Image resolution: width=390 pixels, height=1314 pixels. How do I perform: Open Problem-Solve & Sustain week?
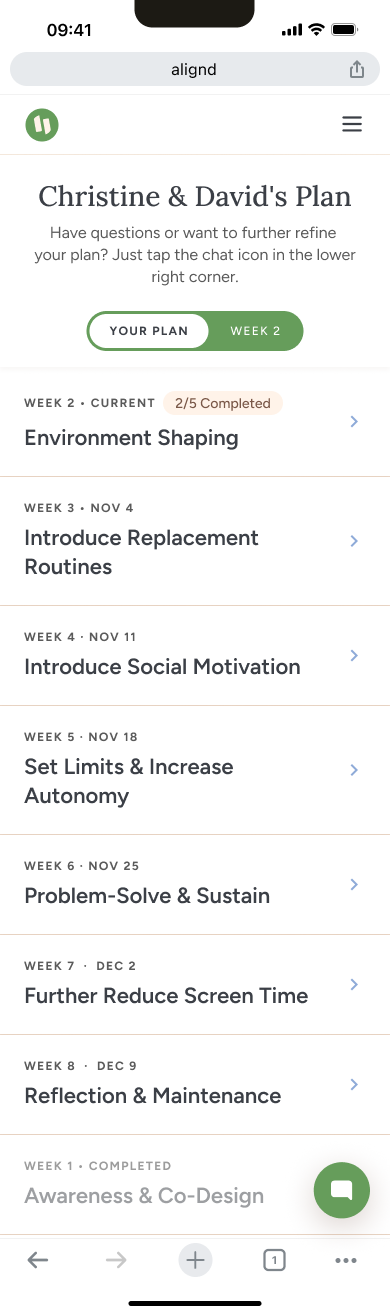195,884
